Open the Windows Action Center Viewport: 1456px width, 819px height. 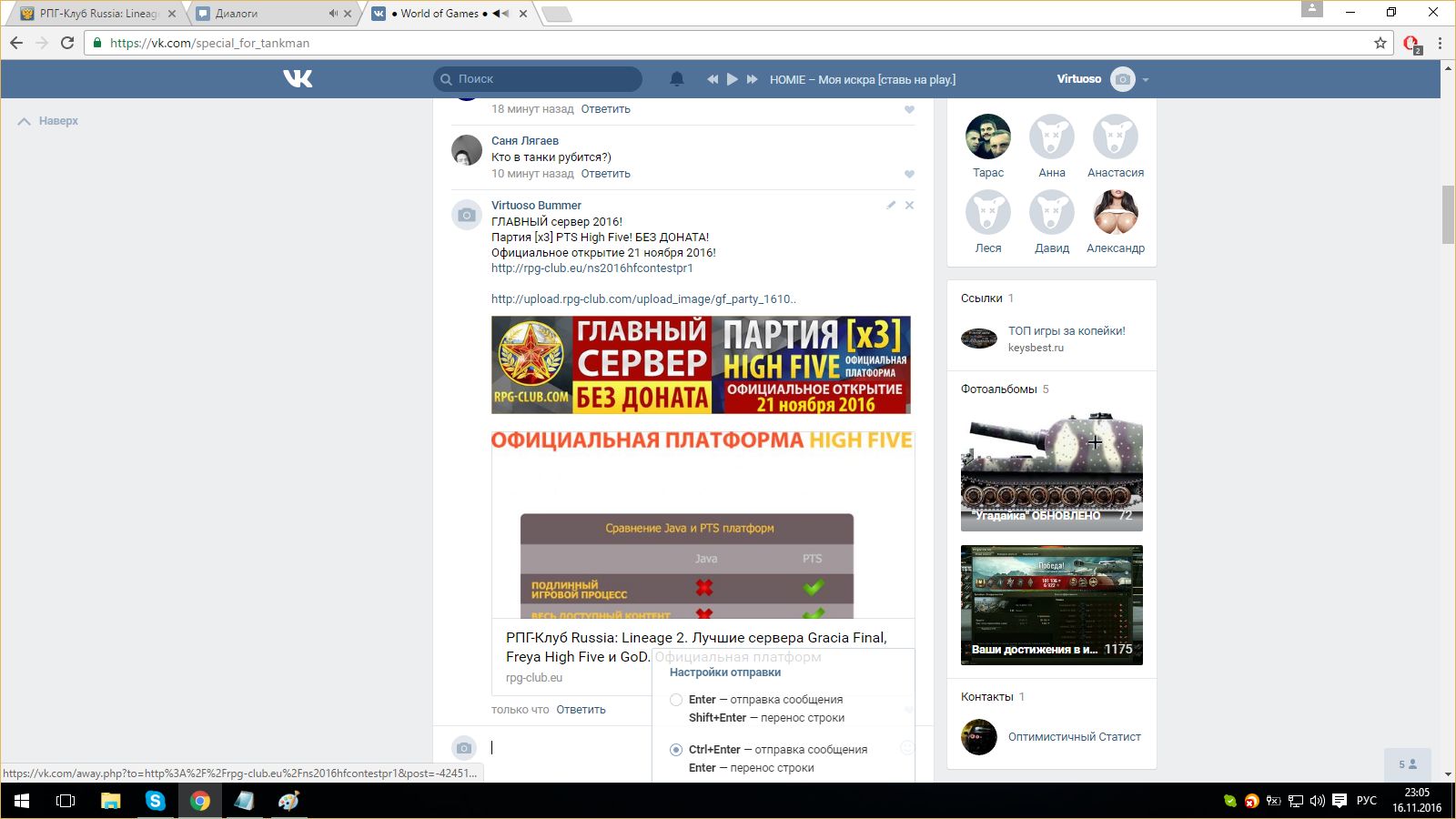tap(1340, 801)
